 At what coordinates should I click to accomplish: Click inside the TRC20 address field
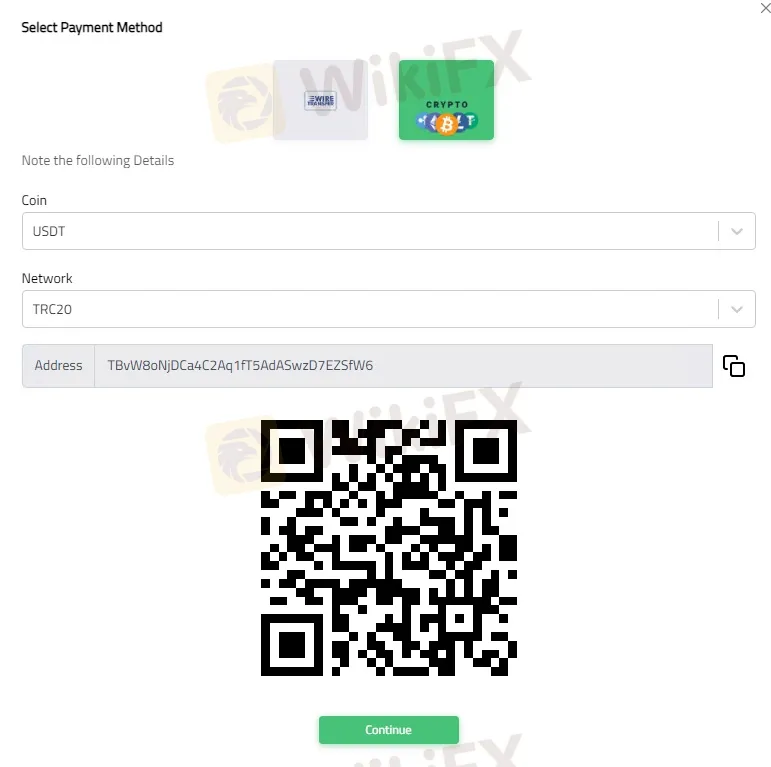click(403, 366)
